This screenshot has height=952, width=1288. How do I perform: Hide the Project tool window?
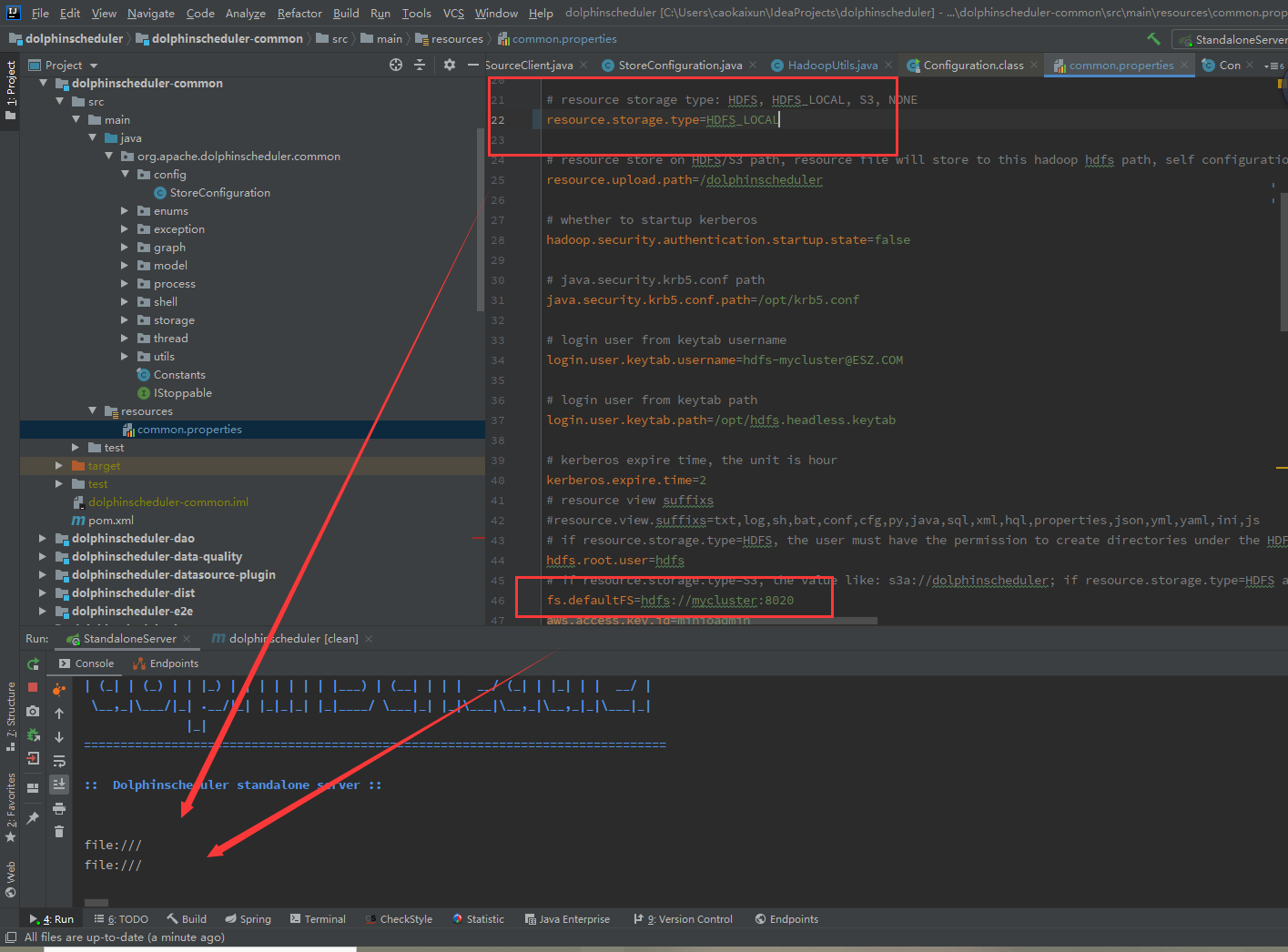click(473, 65)
